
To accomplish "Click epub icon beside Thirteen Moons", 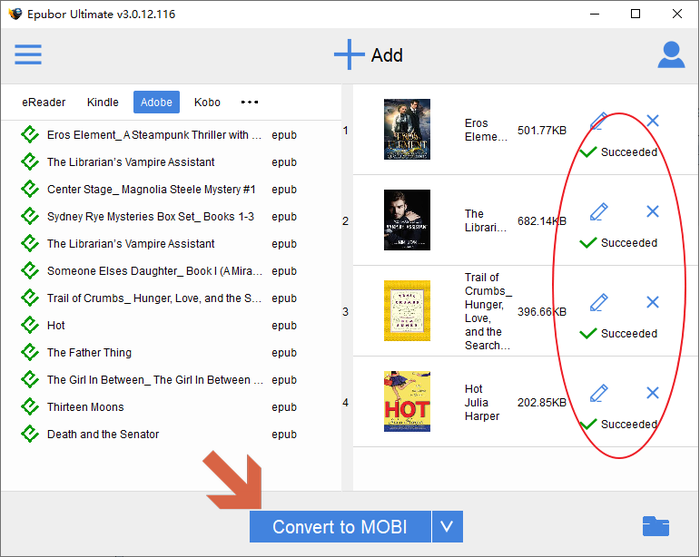I will point(30,407).
